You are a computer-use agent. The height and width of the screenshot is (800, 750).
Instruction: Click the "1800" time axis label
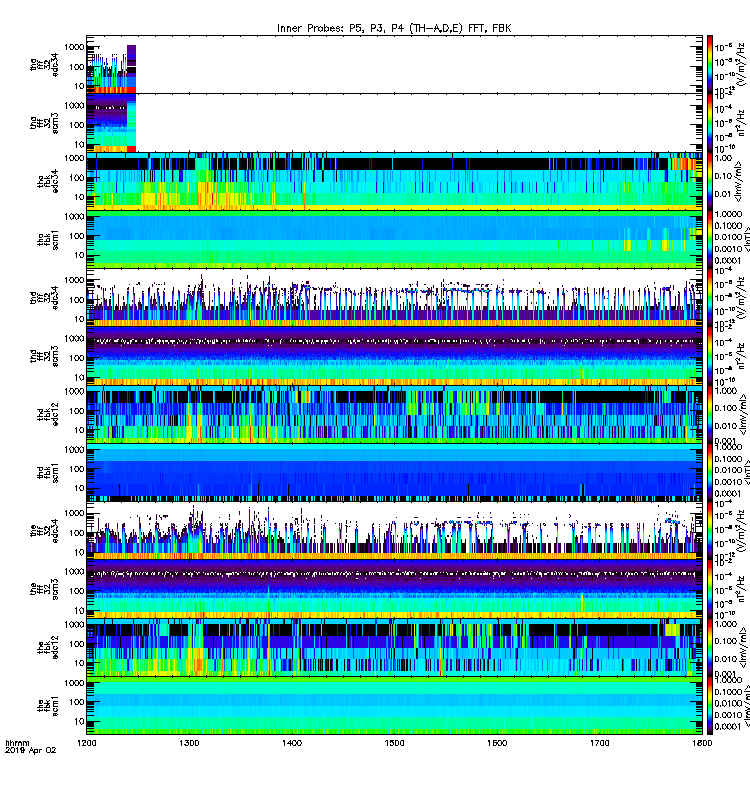pyautogui.click(x=702, y=743)
